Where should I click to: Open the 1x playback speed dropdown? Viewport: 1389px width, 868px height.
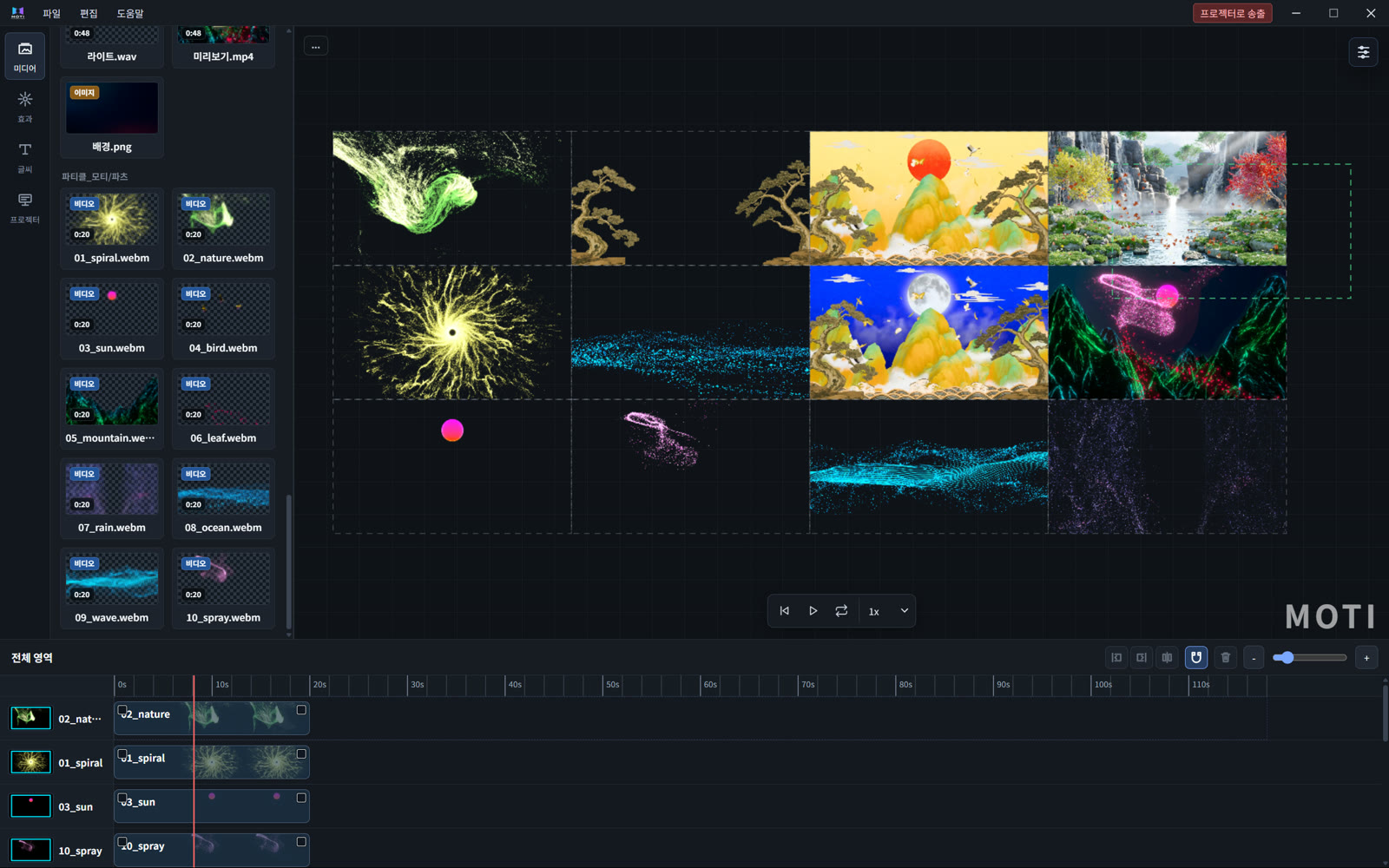click(888, 611)
